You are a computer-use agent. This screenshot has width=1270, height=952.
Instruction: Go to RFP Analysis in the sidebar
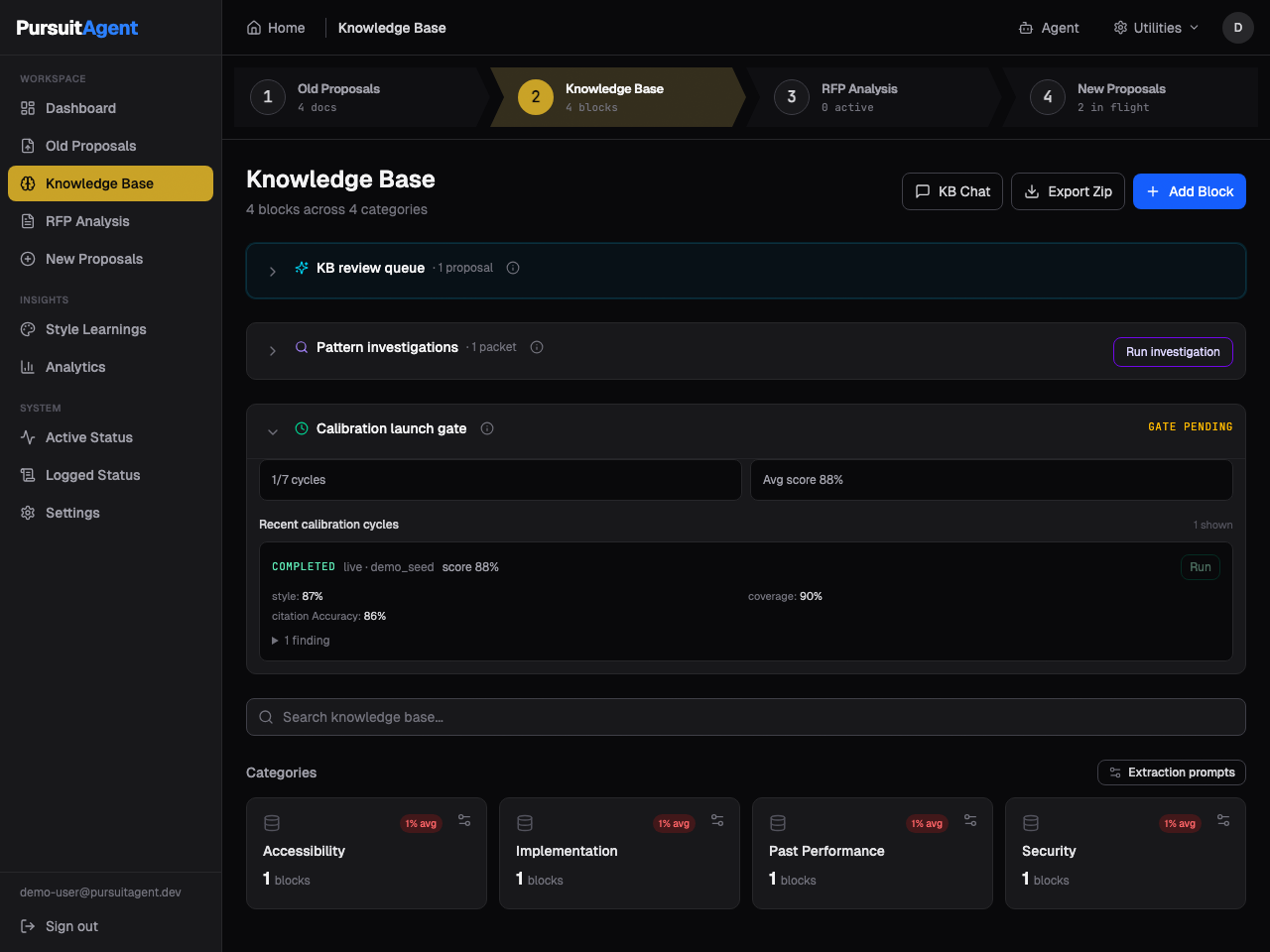[x=110, y=221]
